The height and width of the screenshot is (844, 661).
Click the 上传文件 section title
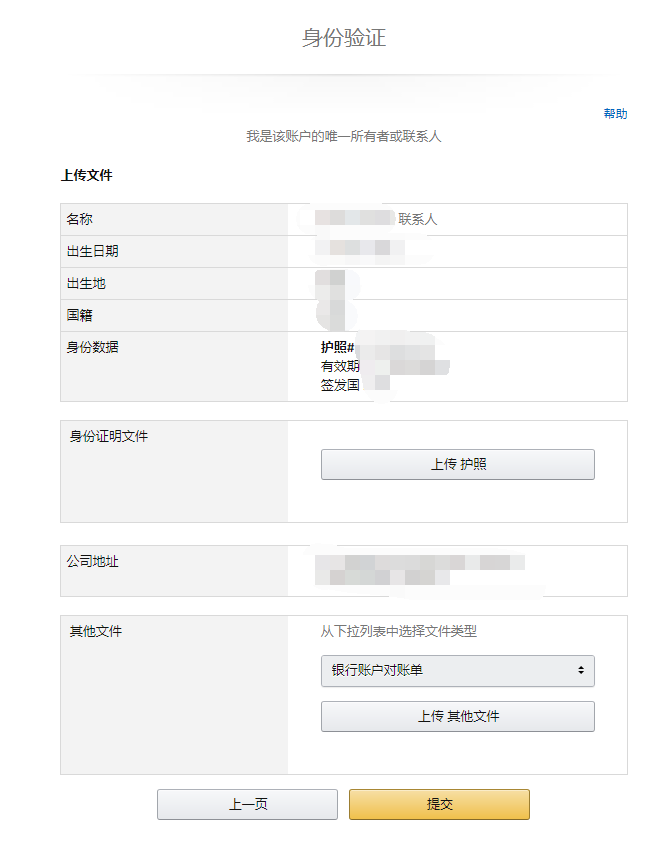(x=87, y=176)
